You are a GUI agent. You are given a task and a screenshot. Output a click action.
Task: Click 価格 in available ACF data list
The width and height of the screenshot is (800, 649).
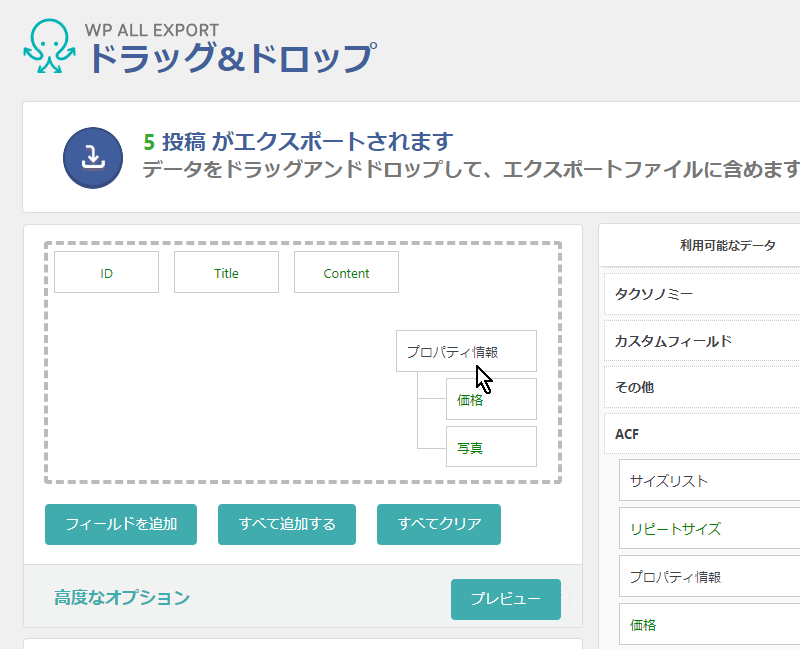(710, 625)
